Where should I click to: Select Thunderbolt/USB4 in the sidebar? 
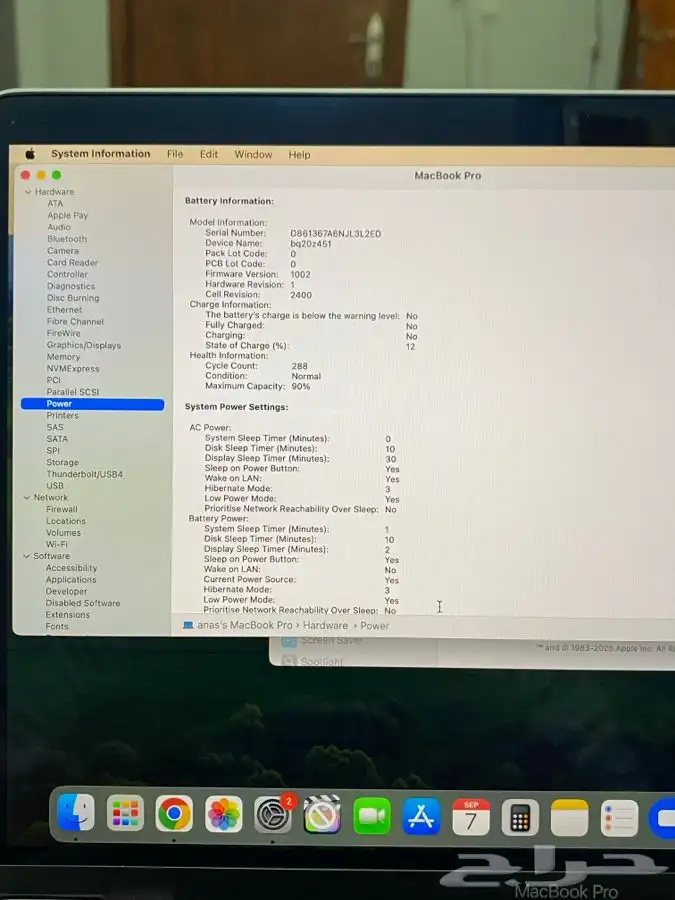coord(85,474)
